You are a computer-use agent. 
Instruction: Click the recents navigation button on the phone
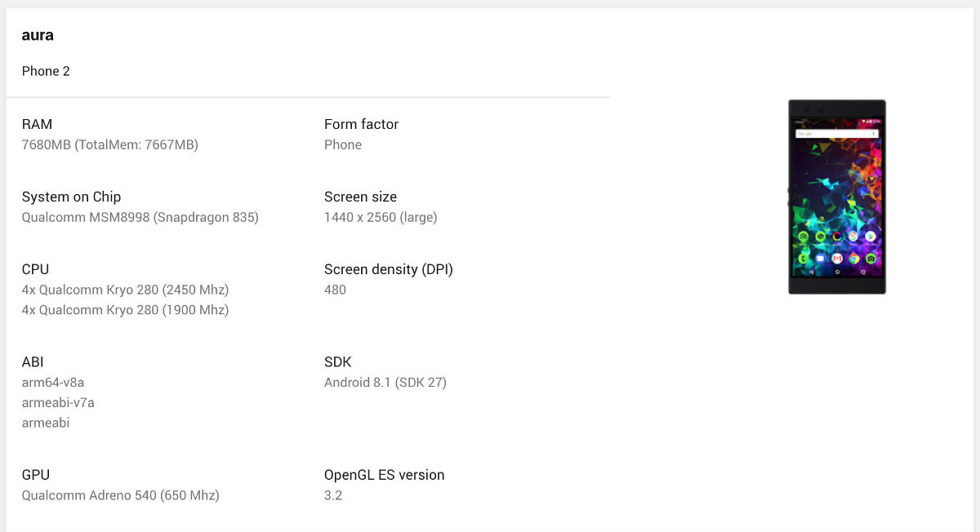[x=862, y=271]
